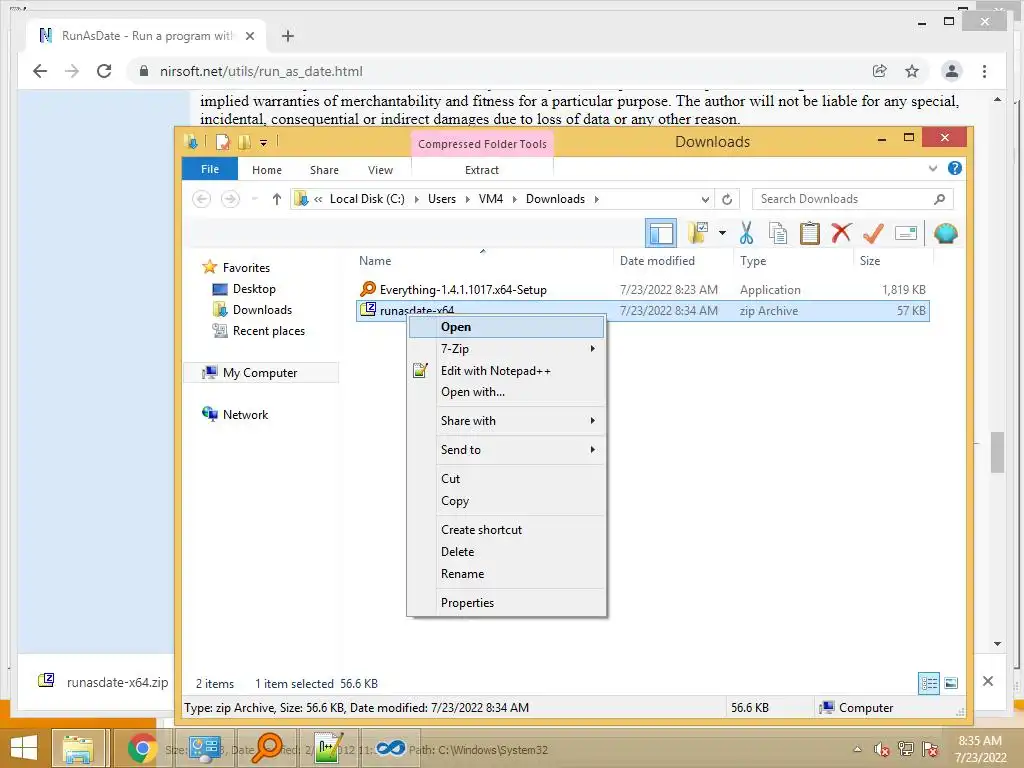Image resolution: width=1024 pixels, height=768 pixels.
Task: Click the blue help question mark icon
Action: (955, 168)
